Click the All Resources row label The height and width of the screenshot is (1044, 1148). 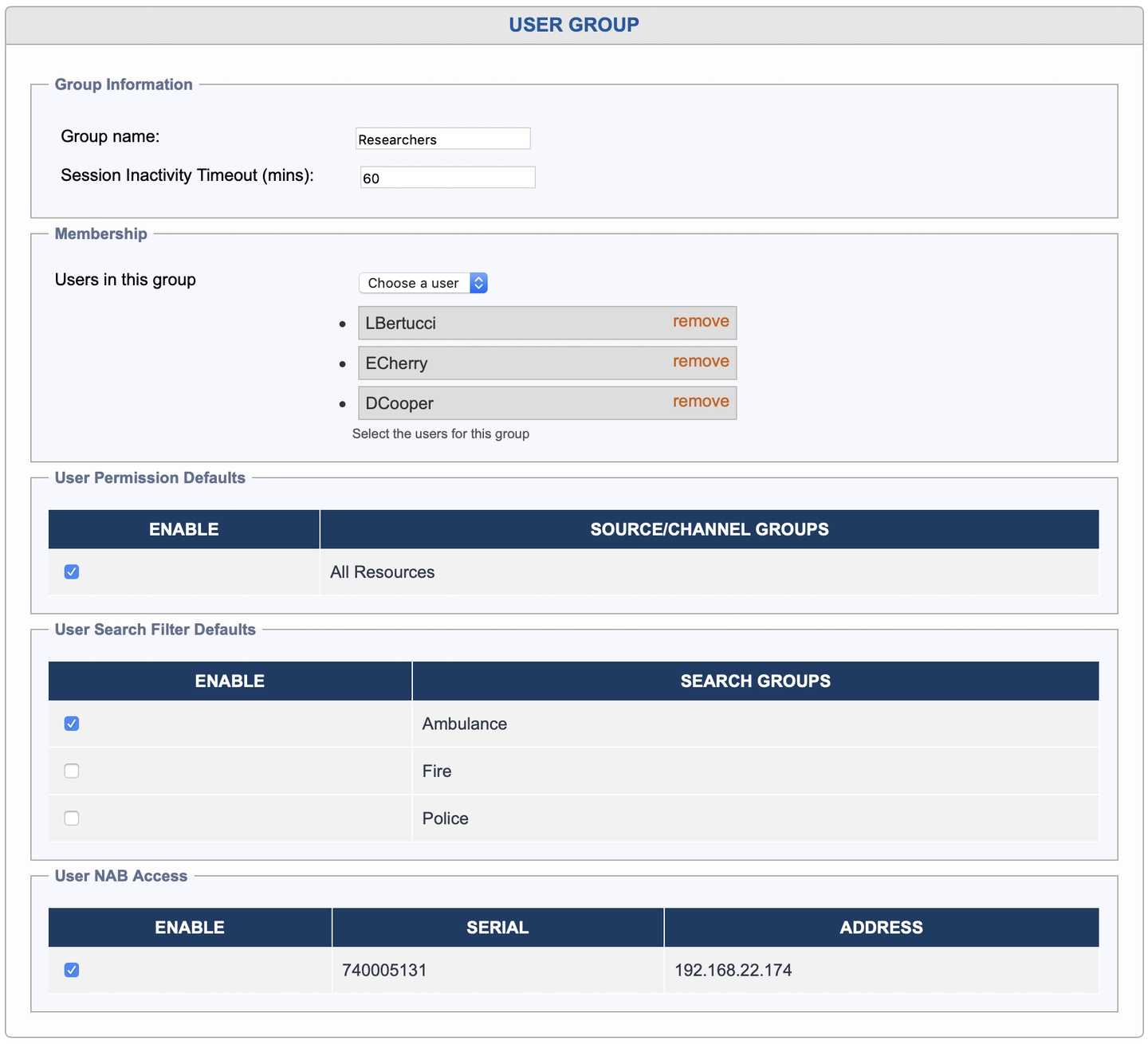(x=383, y=572)
